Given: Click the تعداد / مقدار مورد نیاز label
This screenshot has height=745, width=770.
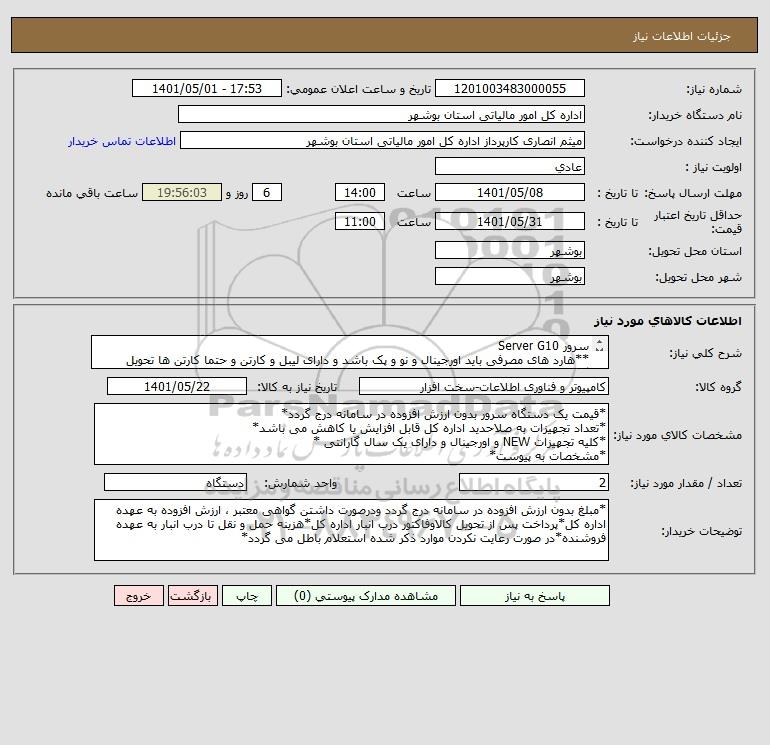Looking at the screenshot, I should [x=686, y=483].
